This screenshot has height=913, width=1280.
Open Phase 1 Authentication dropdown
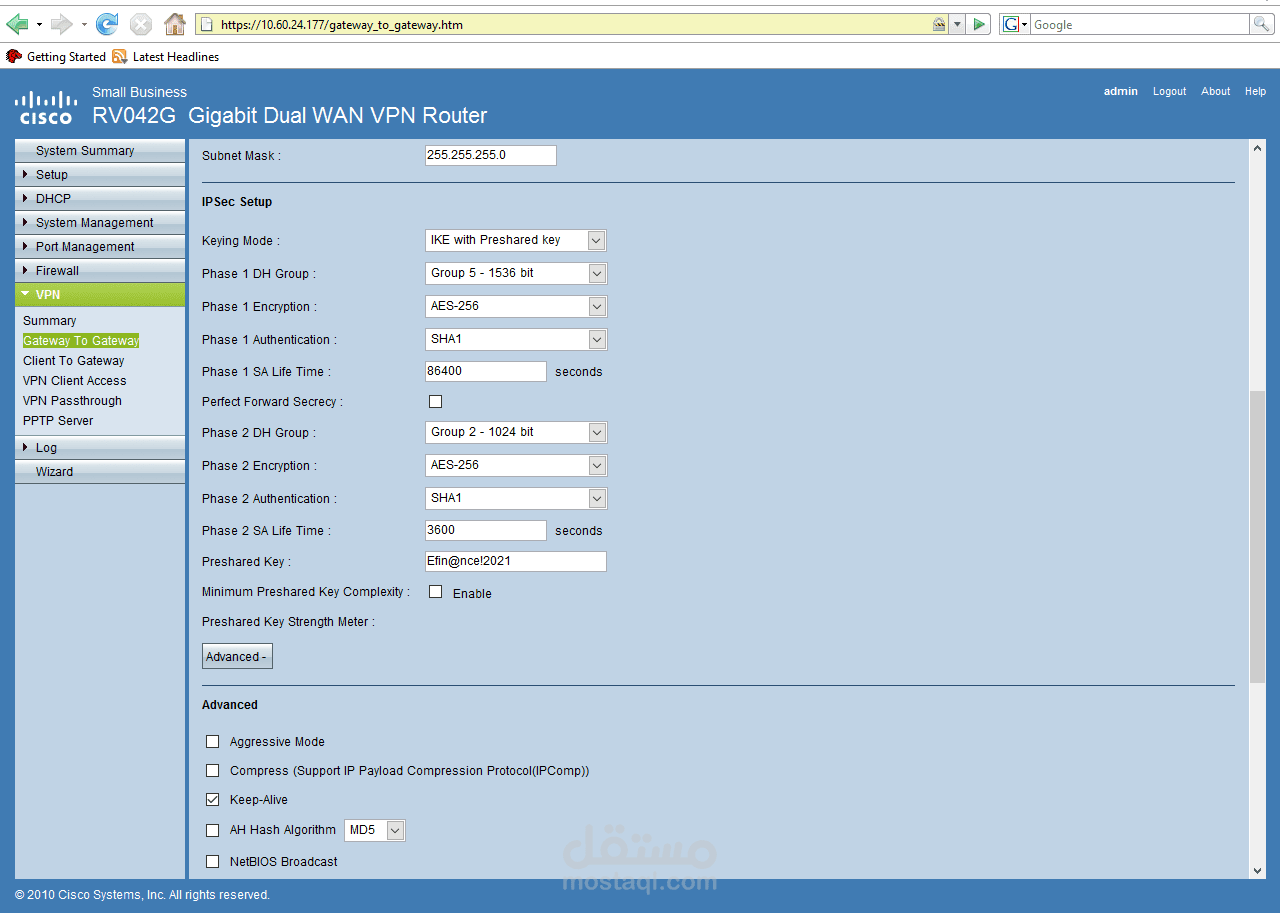(516, 339)
